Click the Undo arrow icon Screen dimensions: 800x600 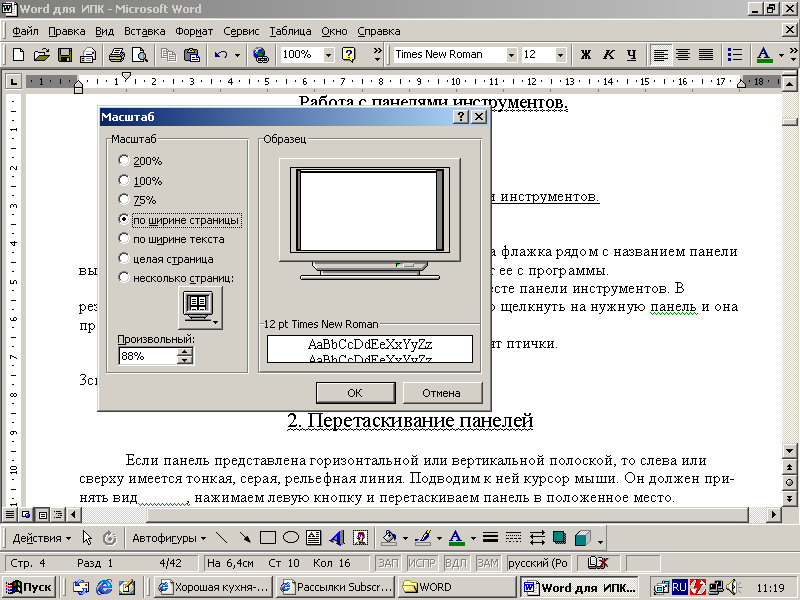pyautogui.click(x=221, y=55)
